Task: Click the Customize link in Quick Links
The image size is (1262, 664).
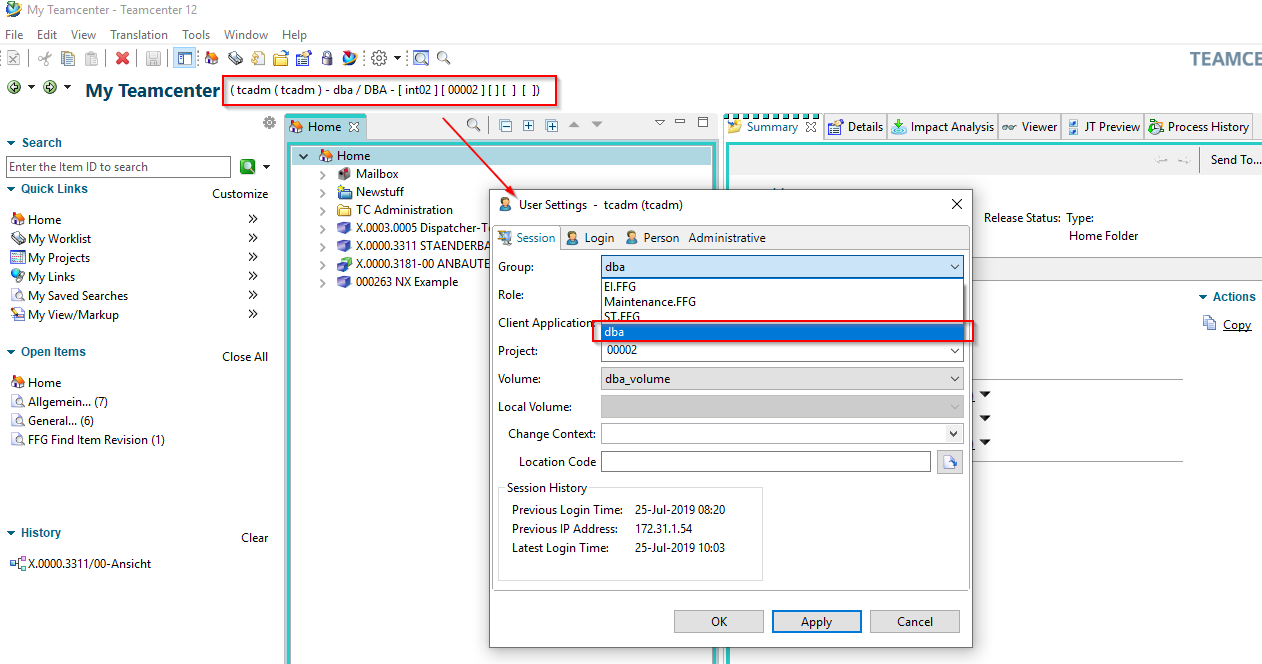Action: point(240,194)
